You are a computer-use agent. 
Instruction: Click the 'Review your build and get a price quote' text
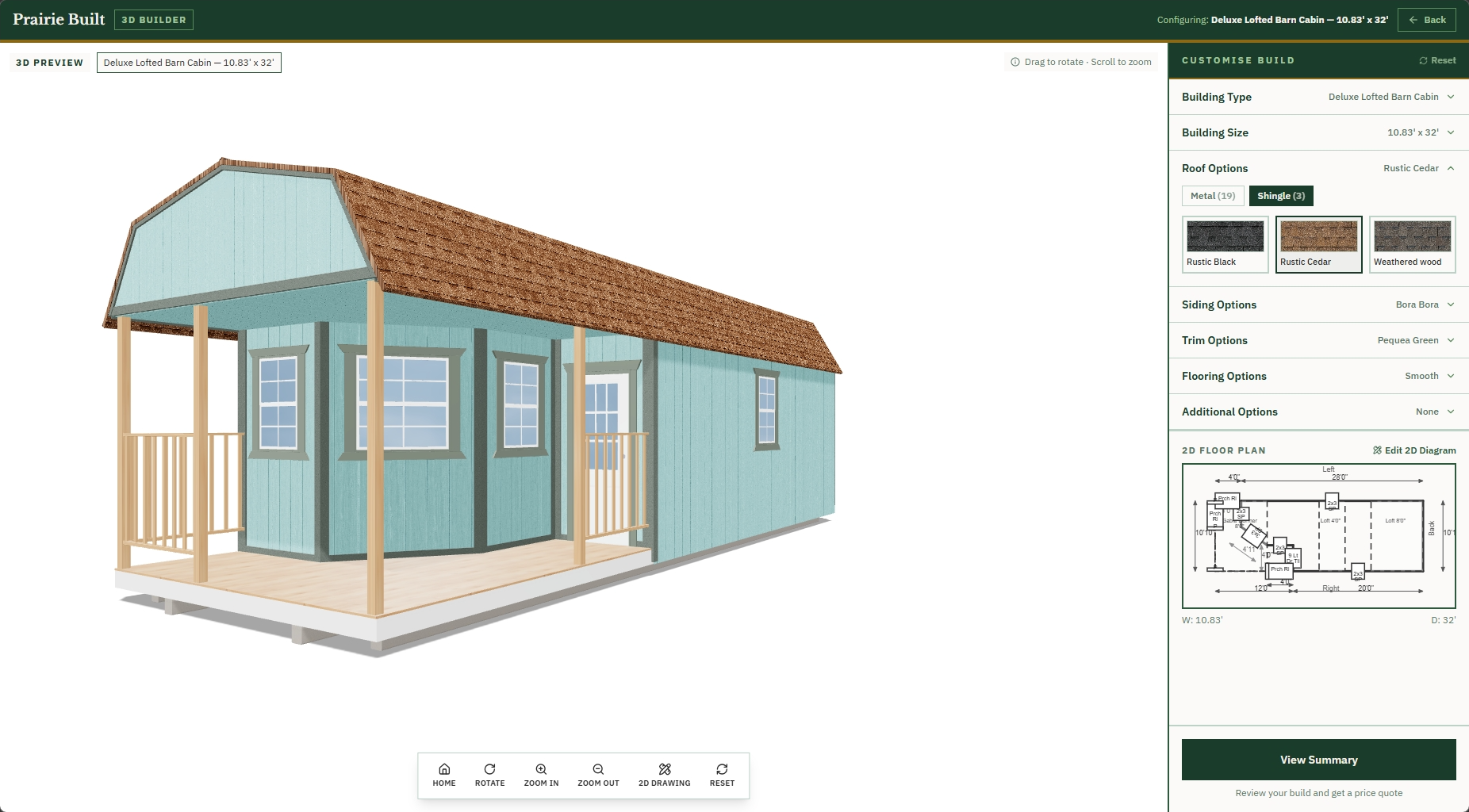coord(1318,793)
